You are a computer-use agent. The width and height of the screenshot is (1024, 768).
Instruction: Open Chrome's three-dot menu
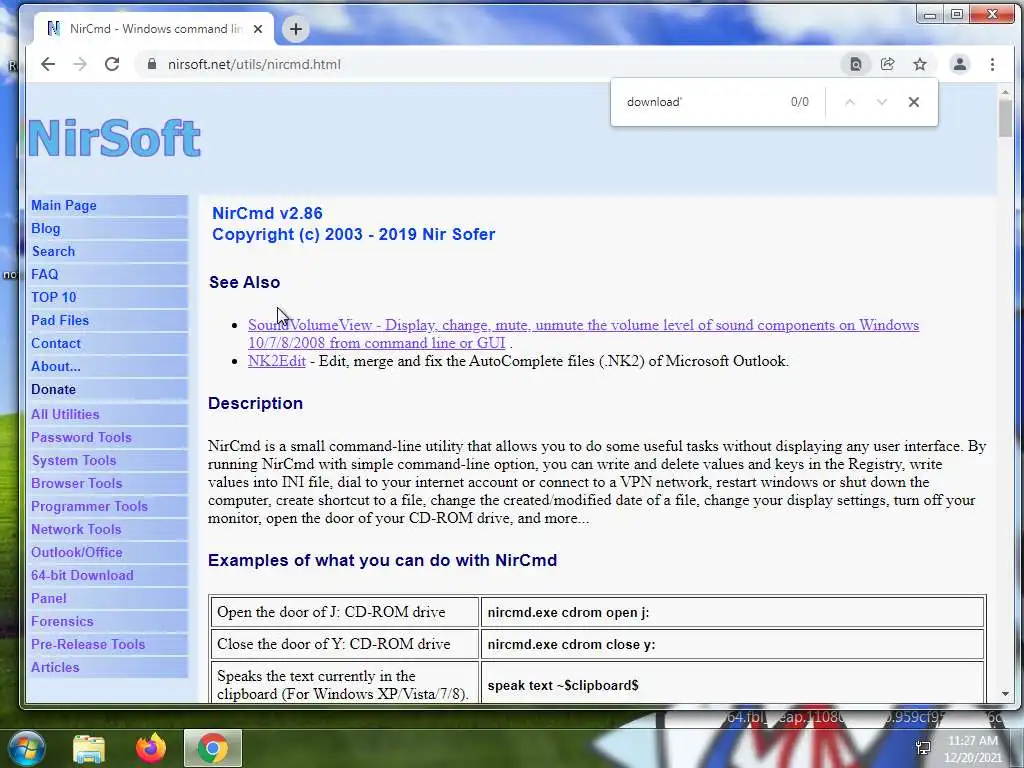point(992,64)
